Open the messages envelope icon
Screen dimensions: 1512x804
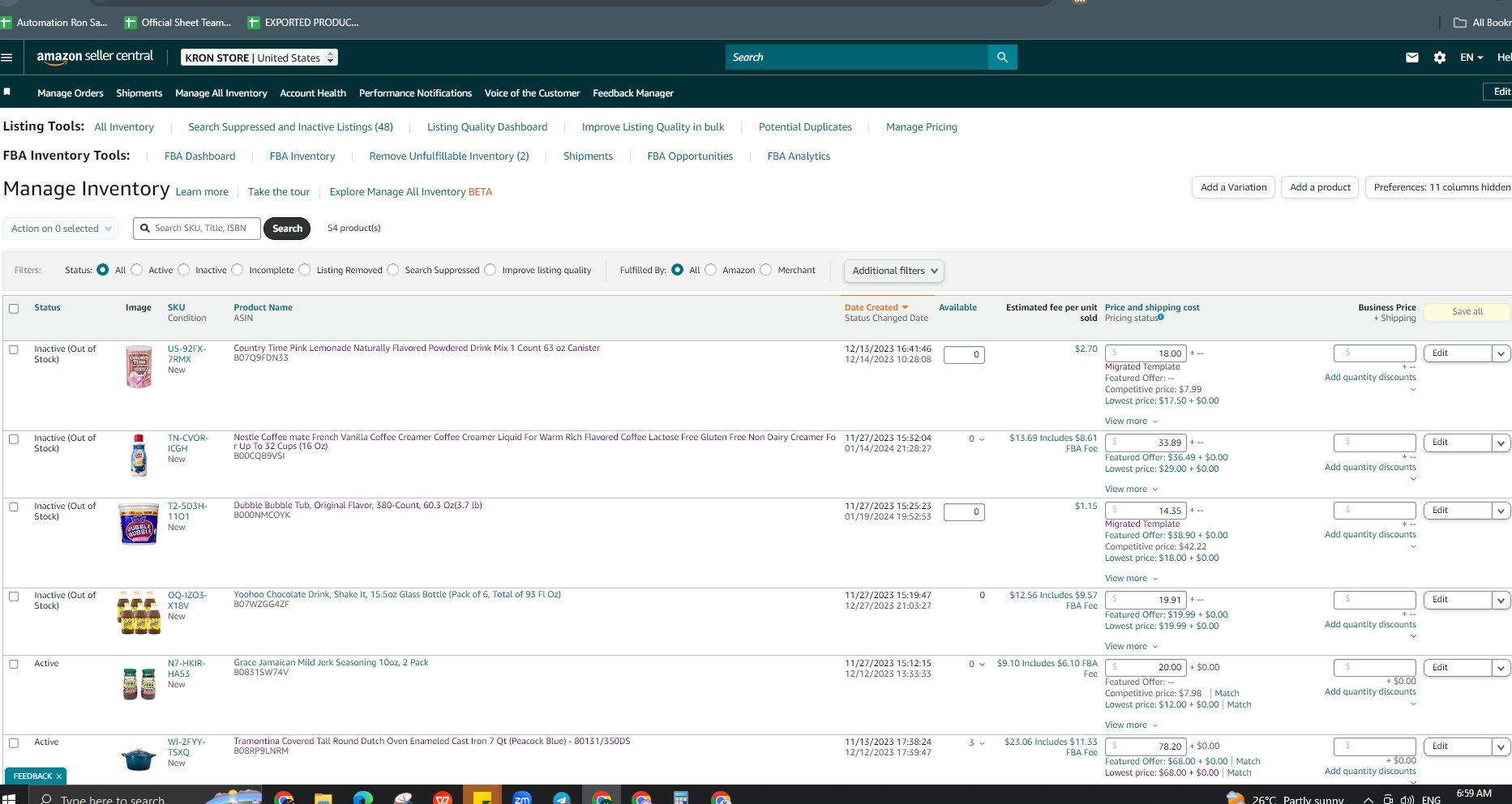click(1412, 58)
